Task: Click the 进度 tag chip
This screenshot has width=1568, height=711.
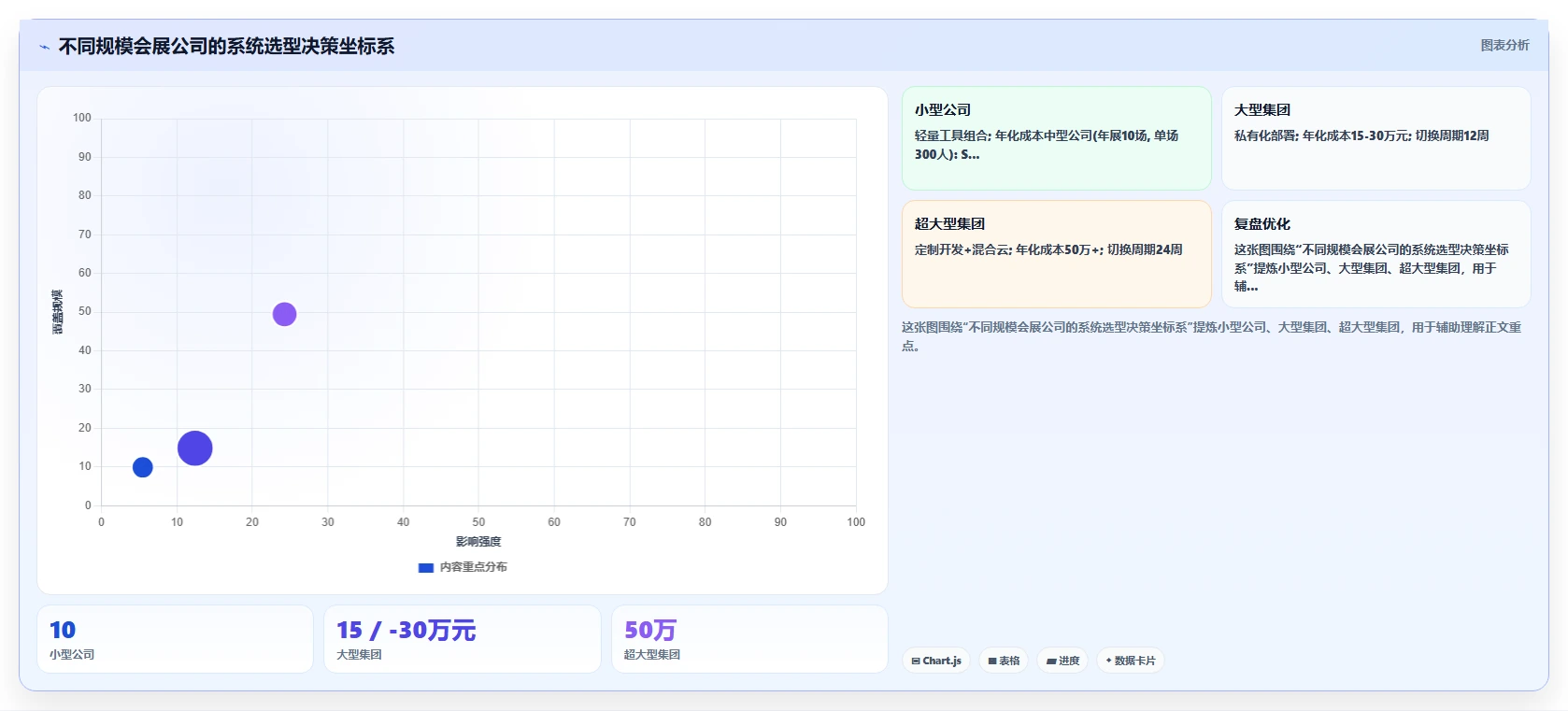Action: pyautogui.click(x=1062, y=661)
